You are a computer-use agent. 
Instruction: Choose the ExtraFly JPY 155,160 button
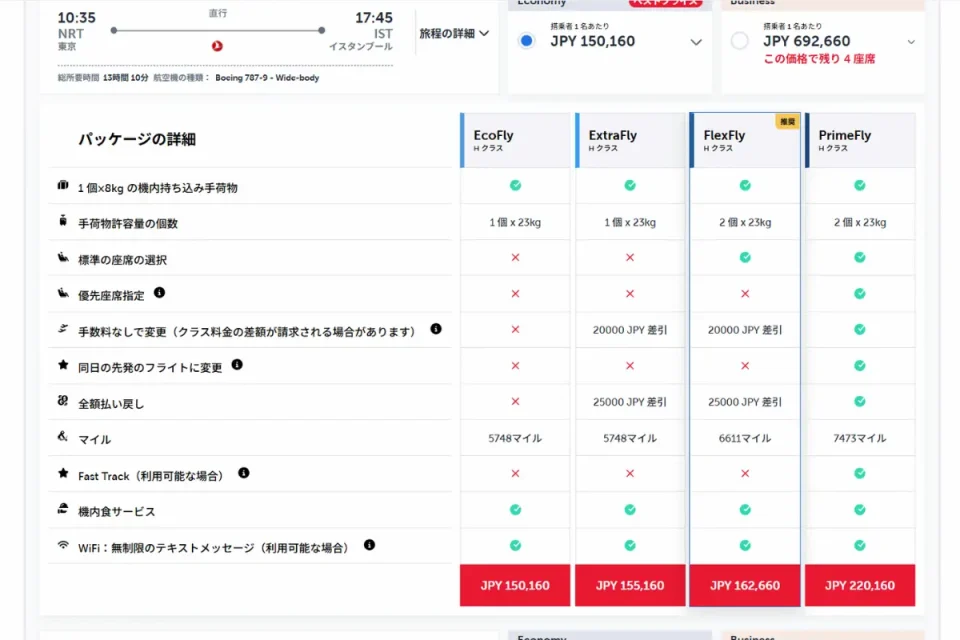[630, 585]
